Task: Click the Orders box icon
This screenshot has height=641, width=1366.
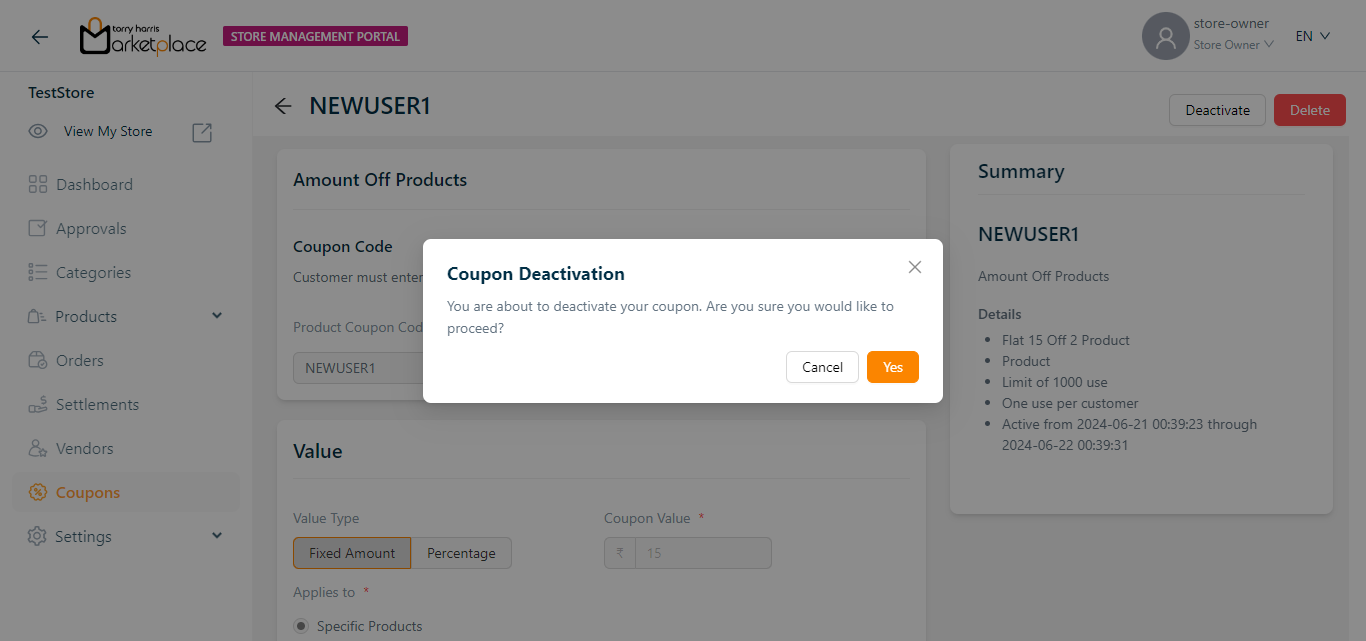Action: 38,360
